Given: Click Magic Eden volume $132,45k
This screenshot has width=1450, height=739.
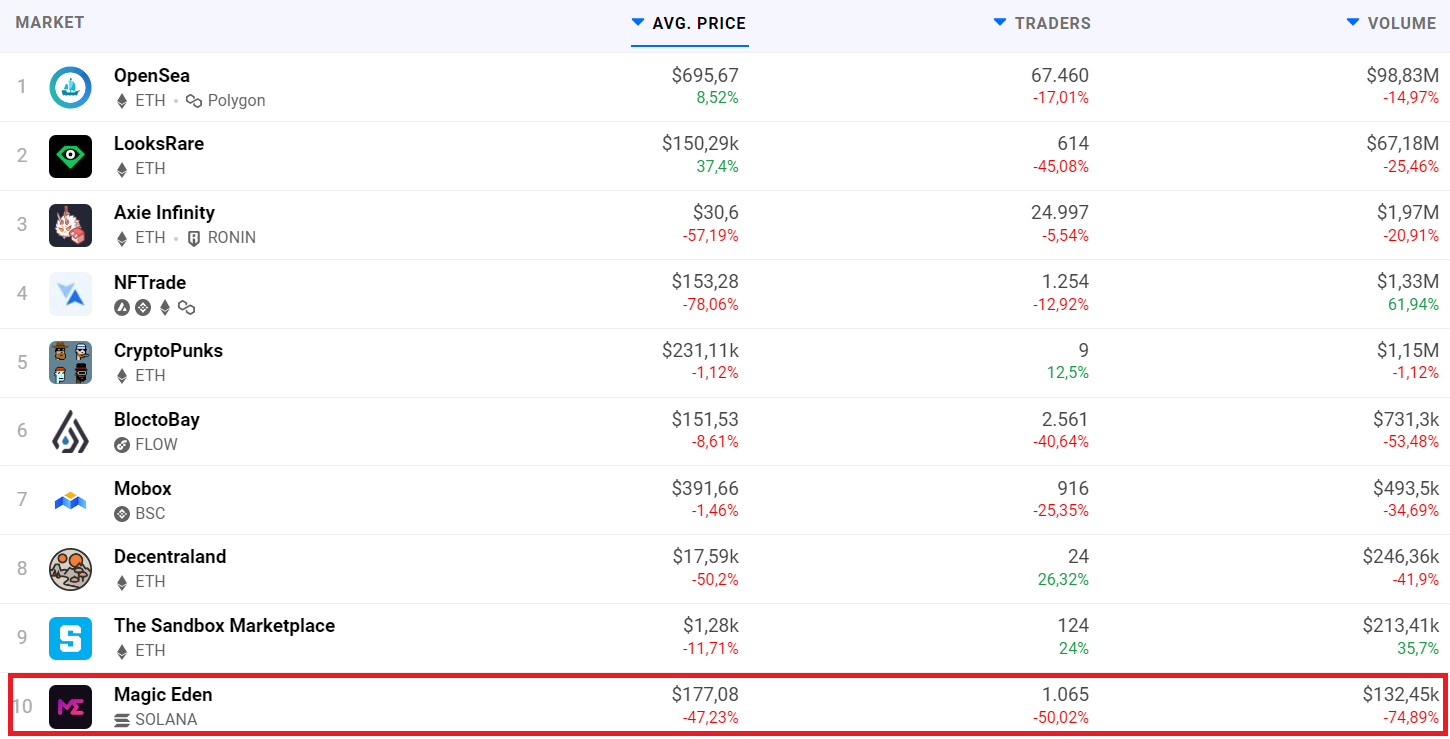Looking at the screenshot, I should click(1400, 695).
